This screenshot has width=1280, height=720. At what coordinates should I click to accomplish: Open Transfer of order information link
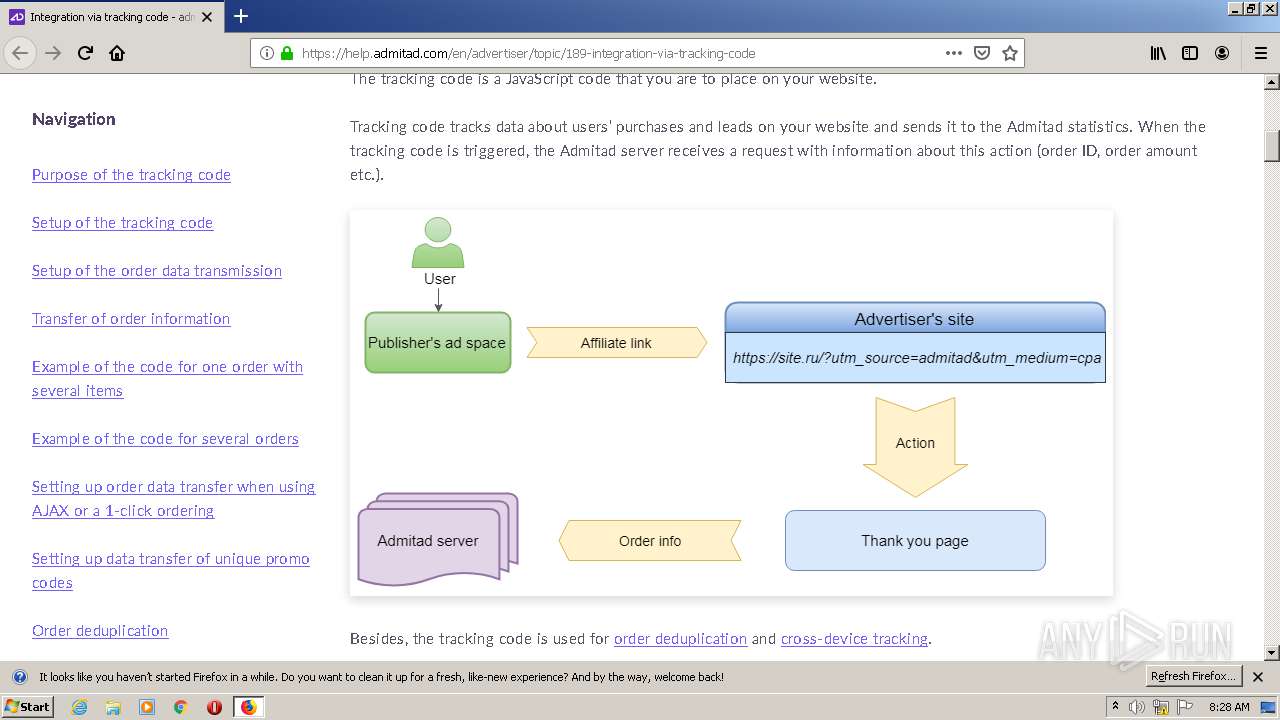(x=131, y=319)
